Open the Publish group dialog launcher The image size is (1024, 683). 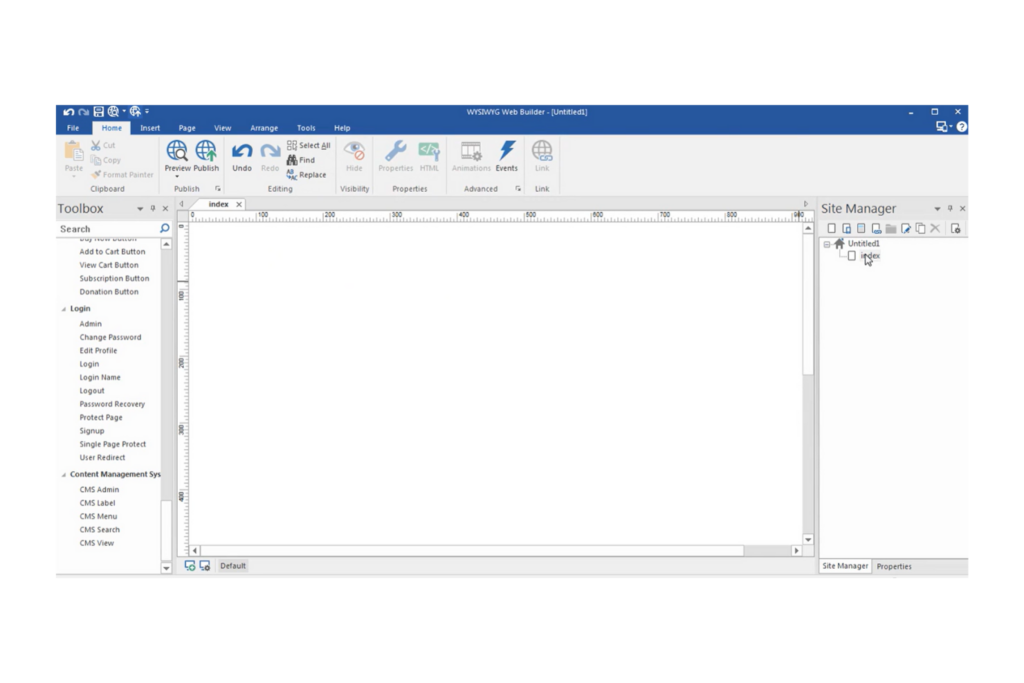218,189
